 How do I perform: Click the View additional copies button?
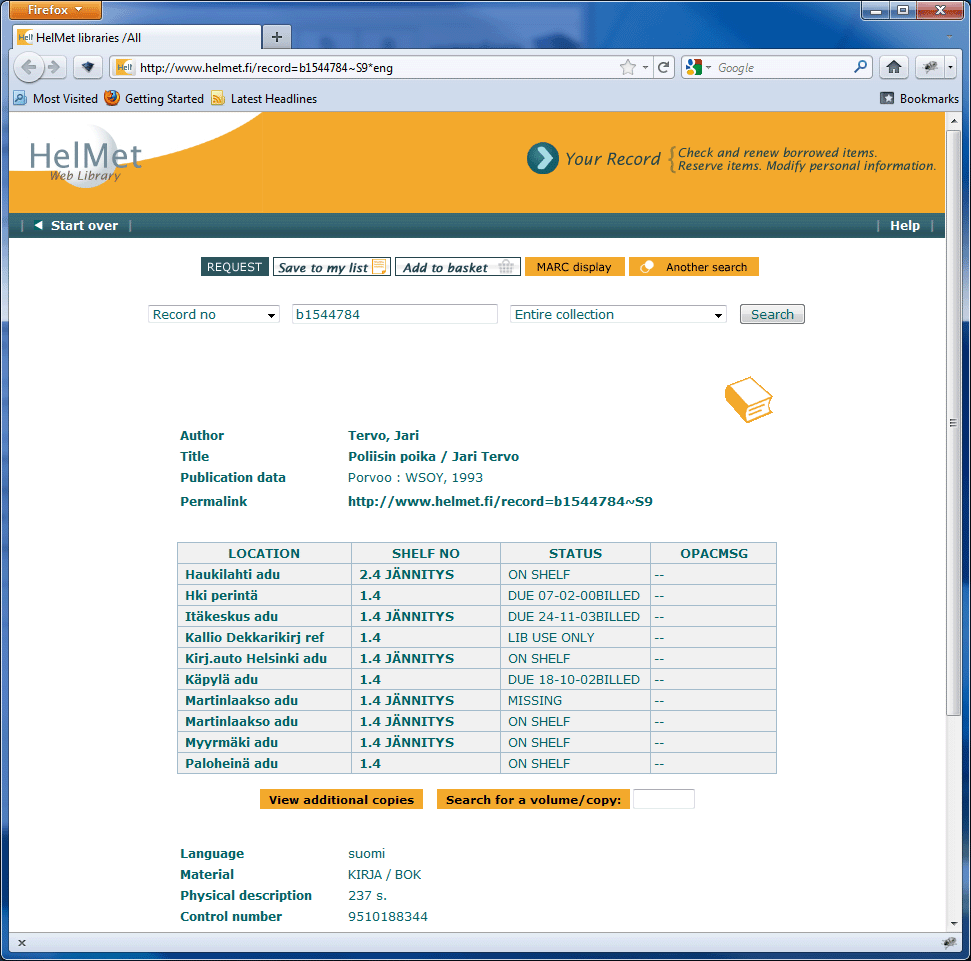[x=341, y=800]
